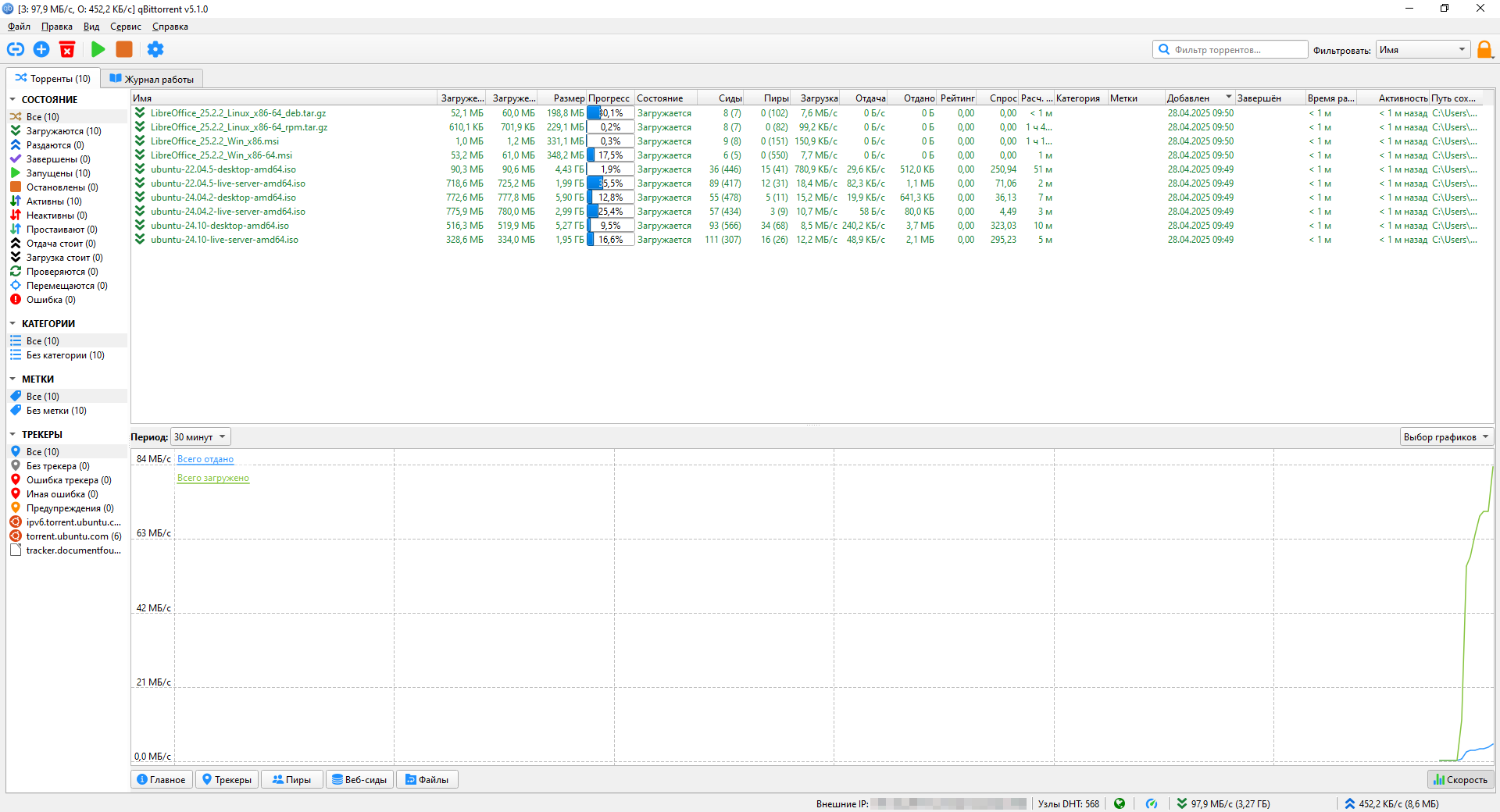Screen dimensions: 1500x812
Task: Filter by Без категории (10)
Action: [x=67, y=355]
